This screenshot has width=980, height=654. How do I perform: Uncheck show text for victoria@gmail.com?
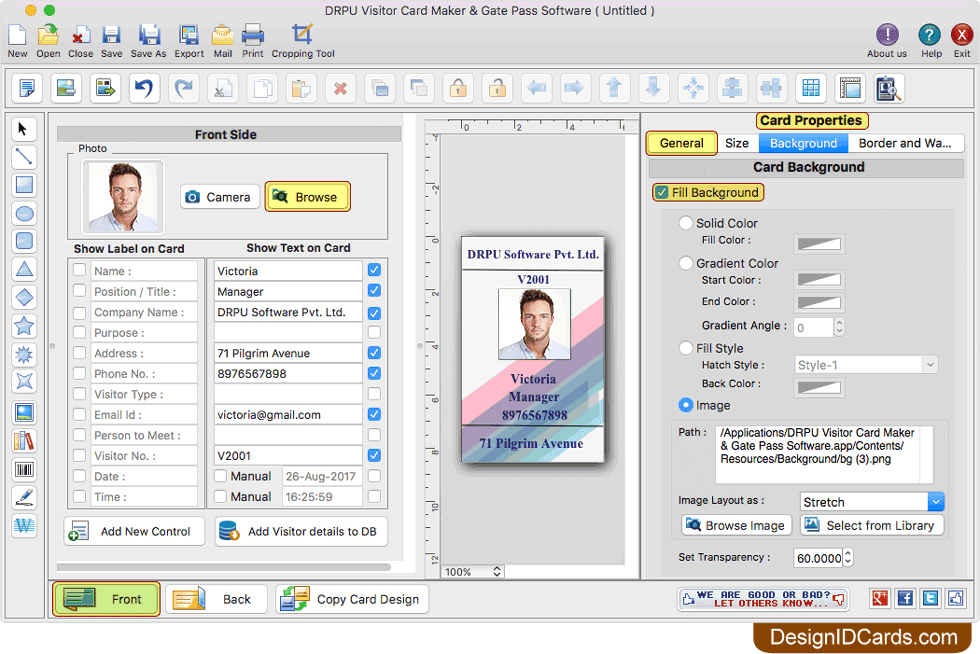tap(374, 414)
